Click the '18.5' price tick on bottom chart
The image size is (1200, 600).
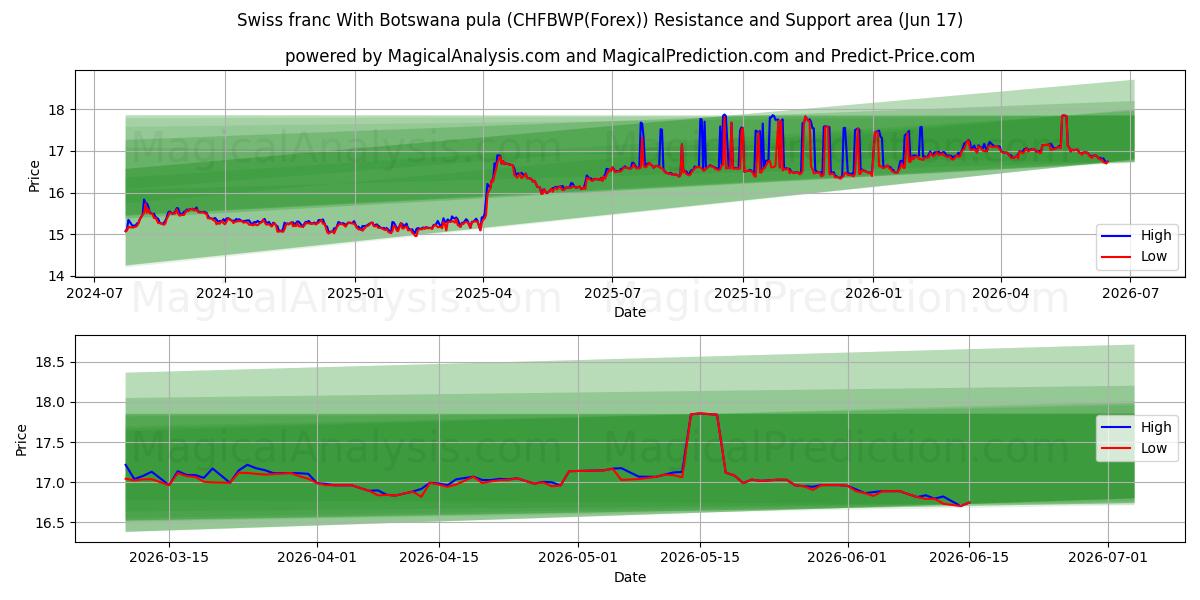pyautogui.click(x=52, y=362)
